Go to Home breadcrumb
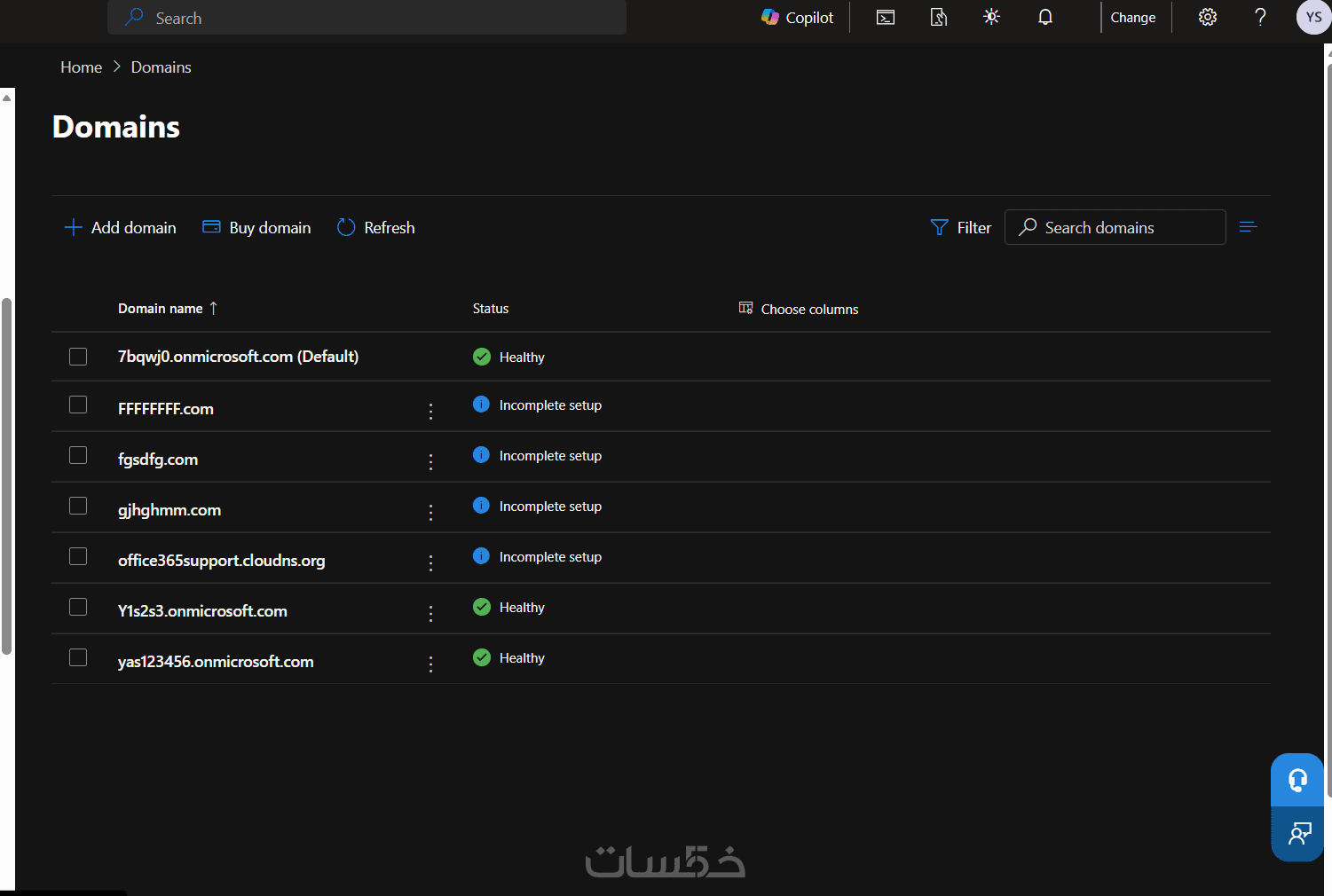This screenshot has width=1332, height=896. (81, 67)
